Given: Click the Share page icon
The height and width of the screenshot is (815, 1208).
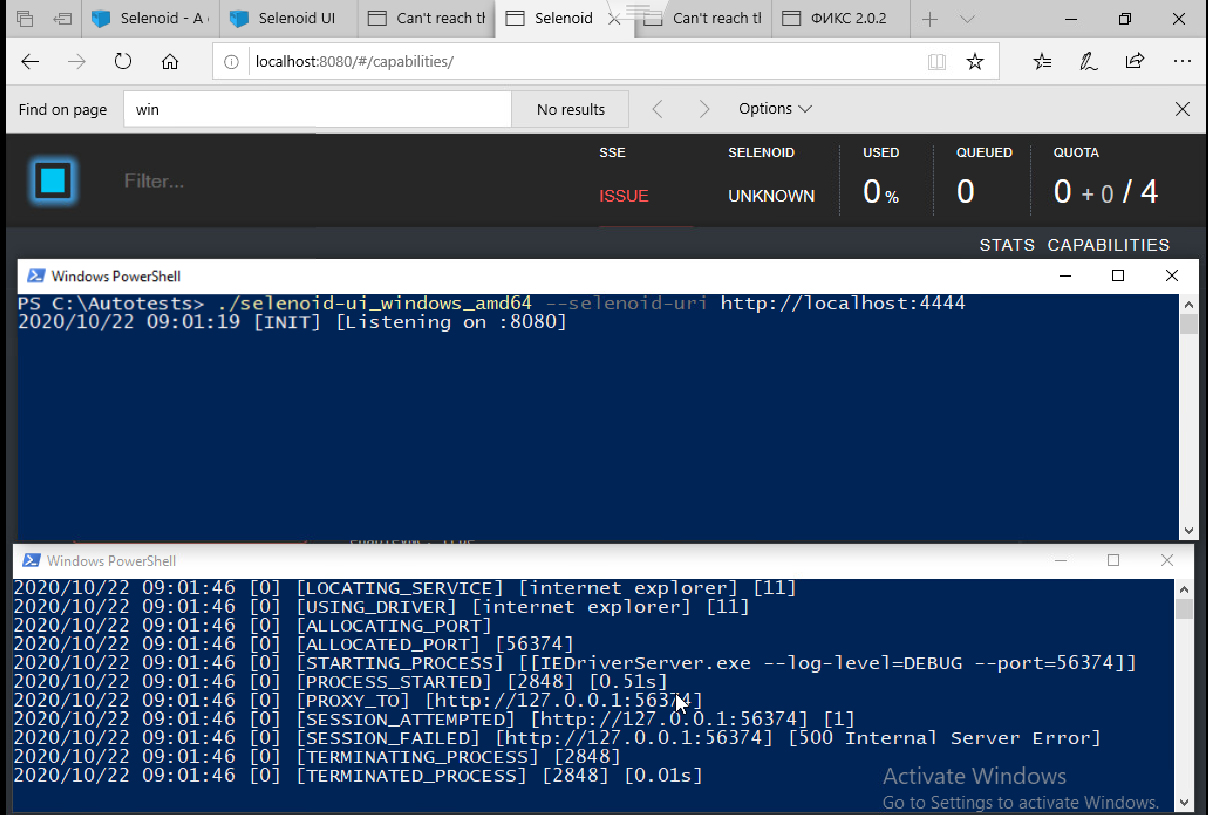Looking at the screenshot, I should tap(1135, 62).
